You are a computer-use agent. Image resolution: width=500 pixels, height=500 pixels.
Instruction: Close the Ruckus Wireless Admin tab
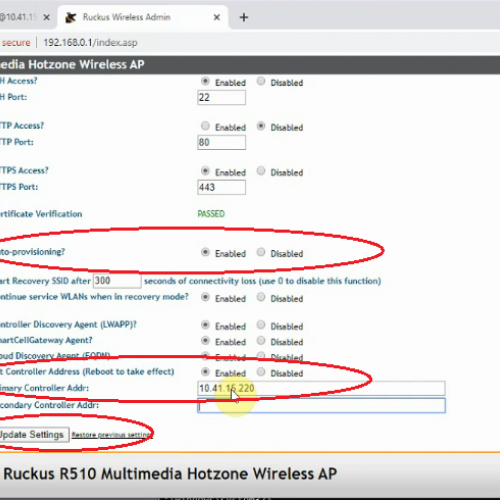pos(217,17)
